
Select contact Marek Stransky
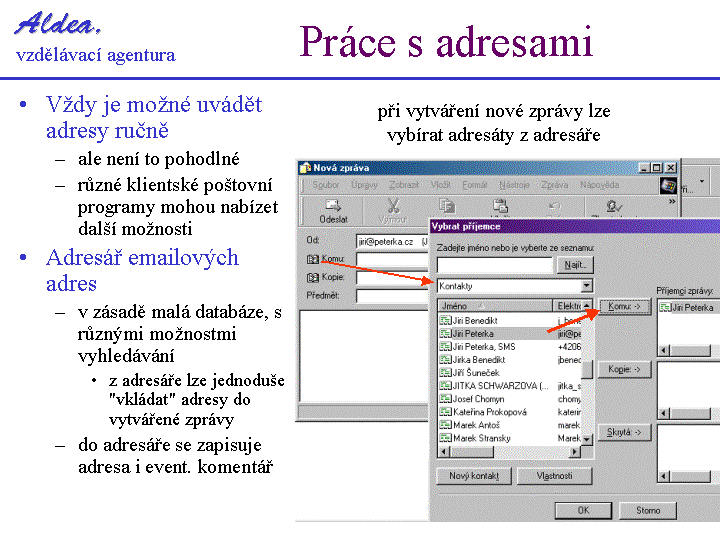coord(510,438)
